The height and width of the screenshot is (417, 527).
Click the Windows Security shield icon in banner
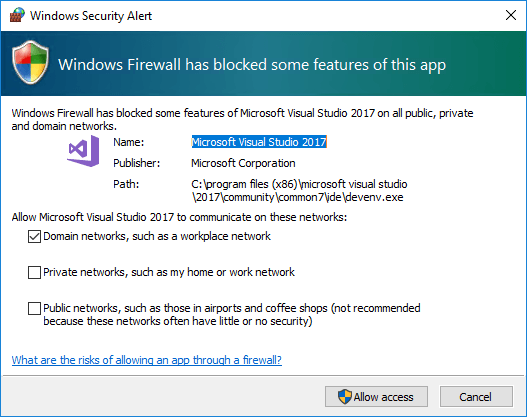30,62
